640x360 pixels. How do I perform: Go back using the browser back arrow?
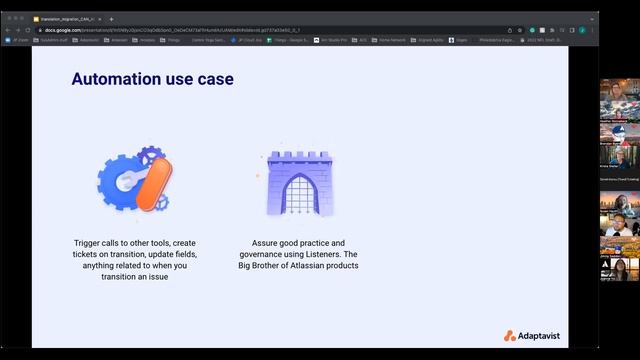[8, 30]
